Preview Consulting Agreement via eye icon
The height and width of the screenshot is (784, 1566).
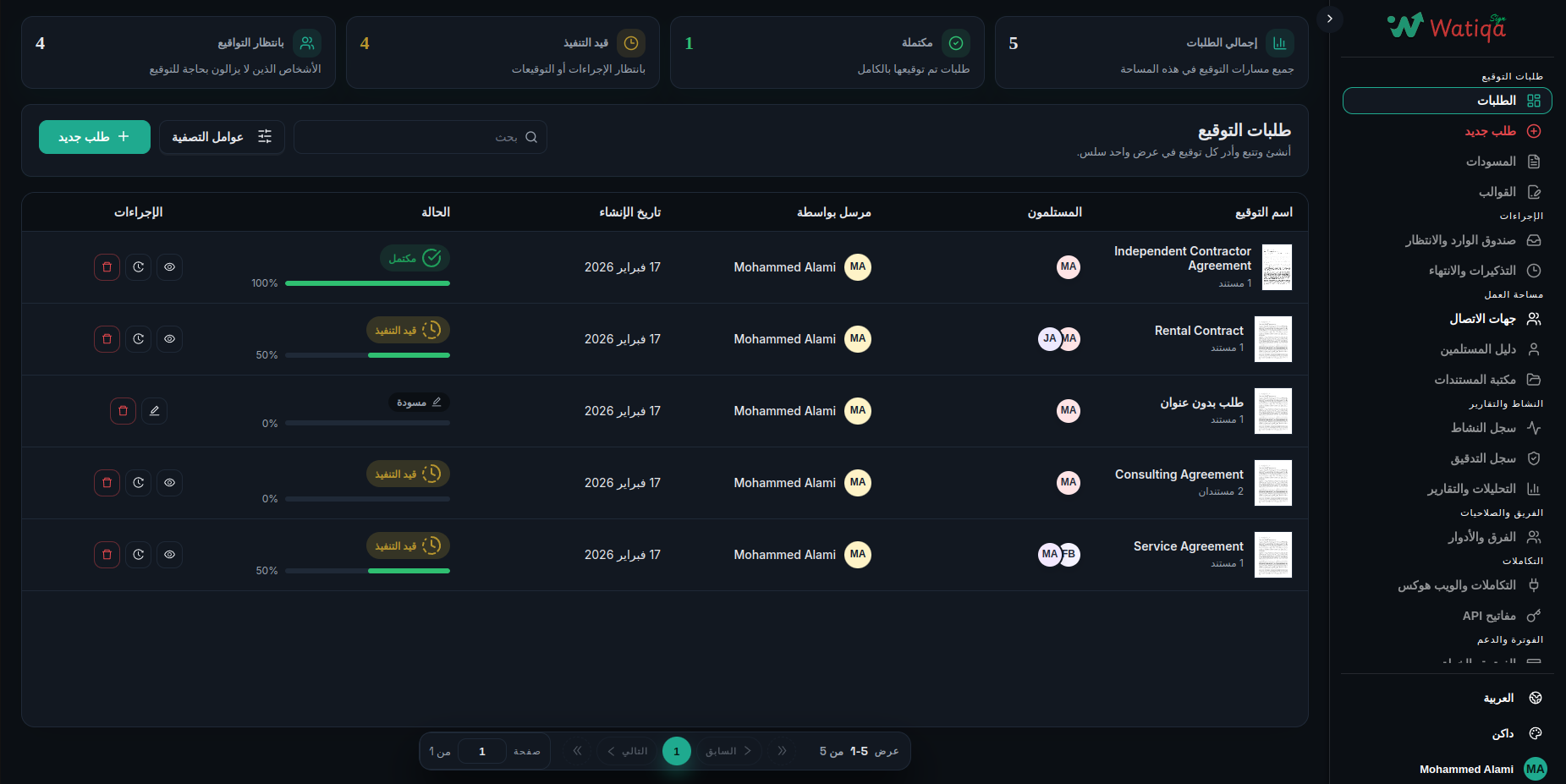click(169, 482)
